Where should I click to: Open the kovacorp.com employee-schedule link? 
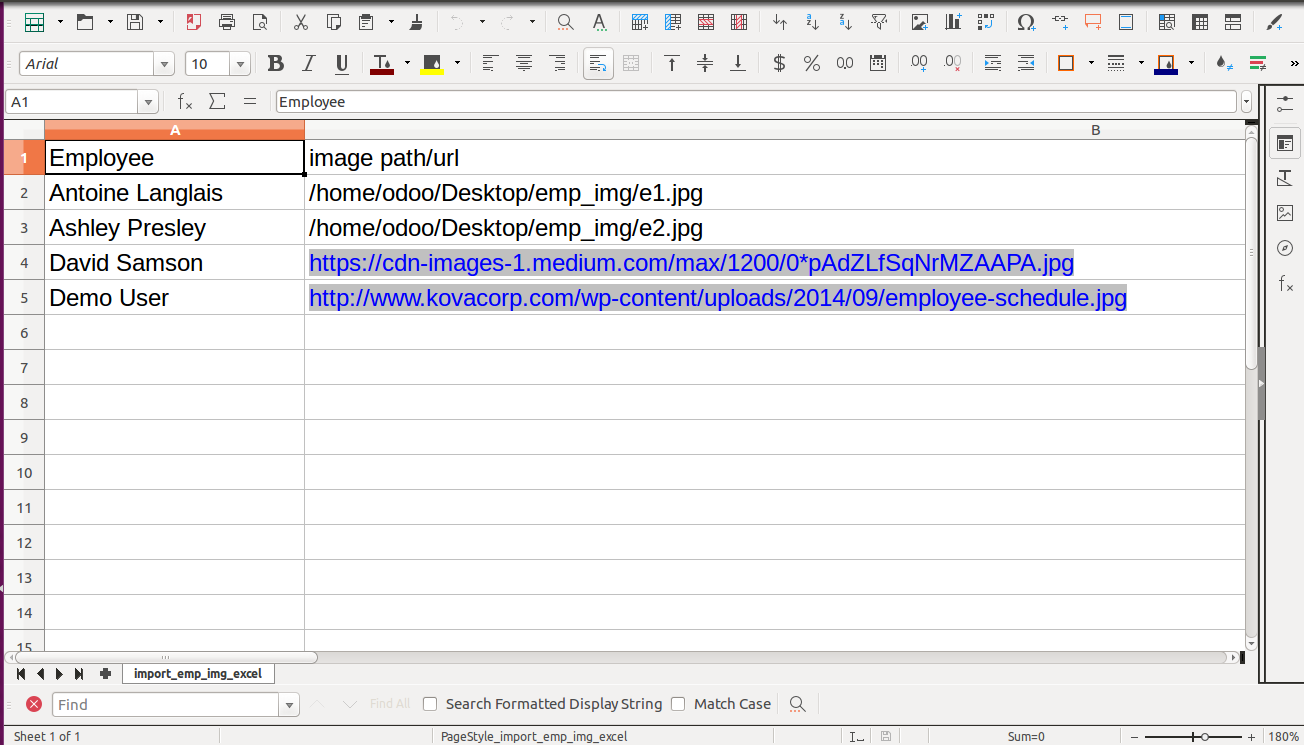click(718, 298)
